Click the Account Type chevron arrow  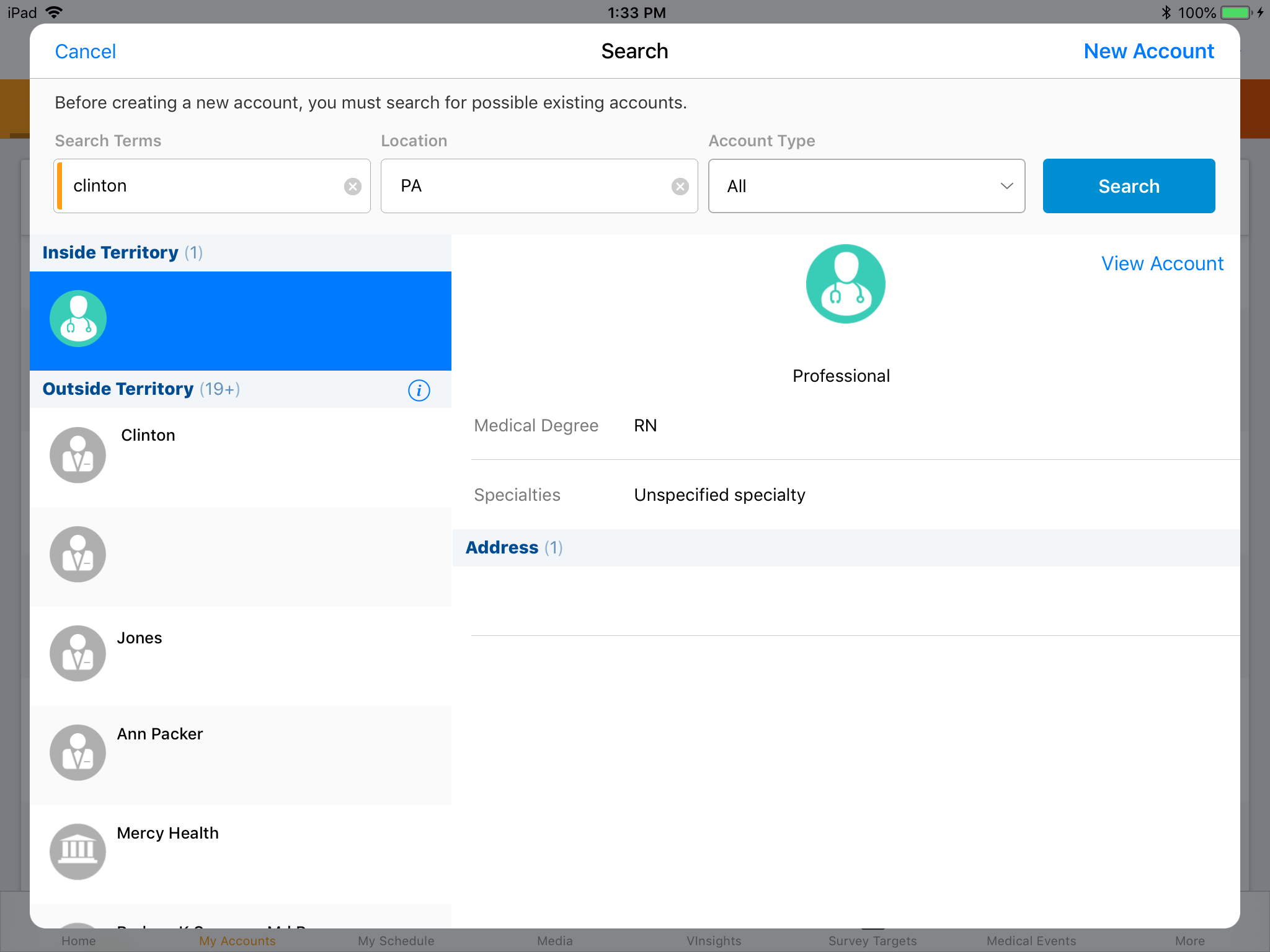[1006, 186]
